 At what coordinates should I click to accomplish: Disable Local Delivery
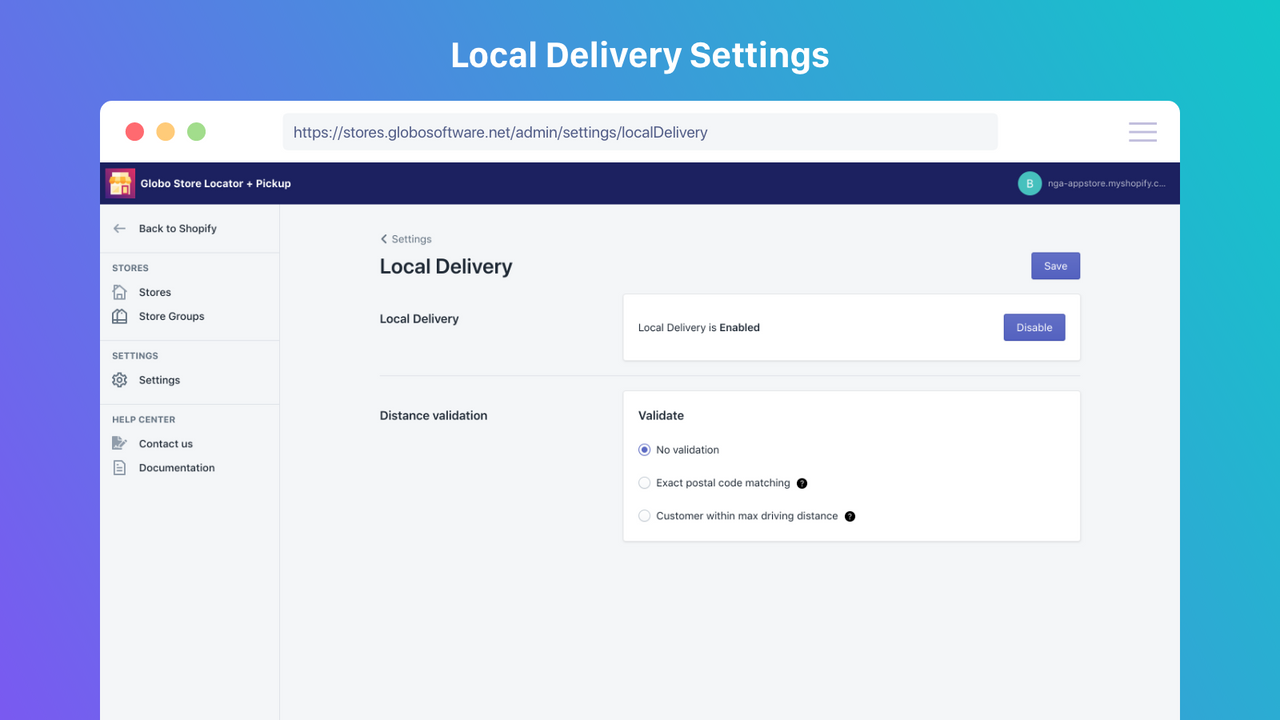[1034, 327]
